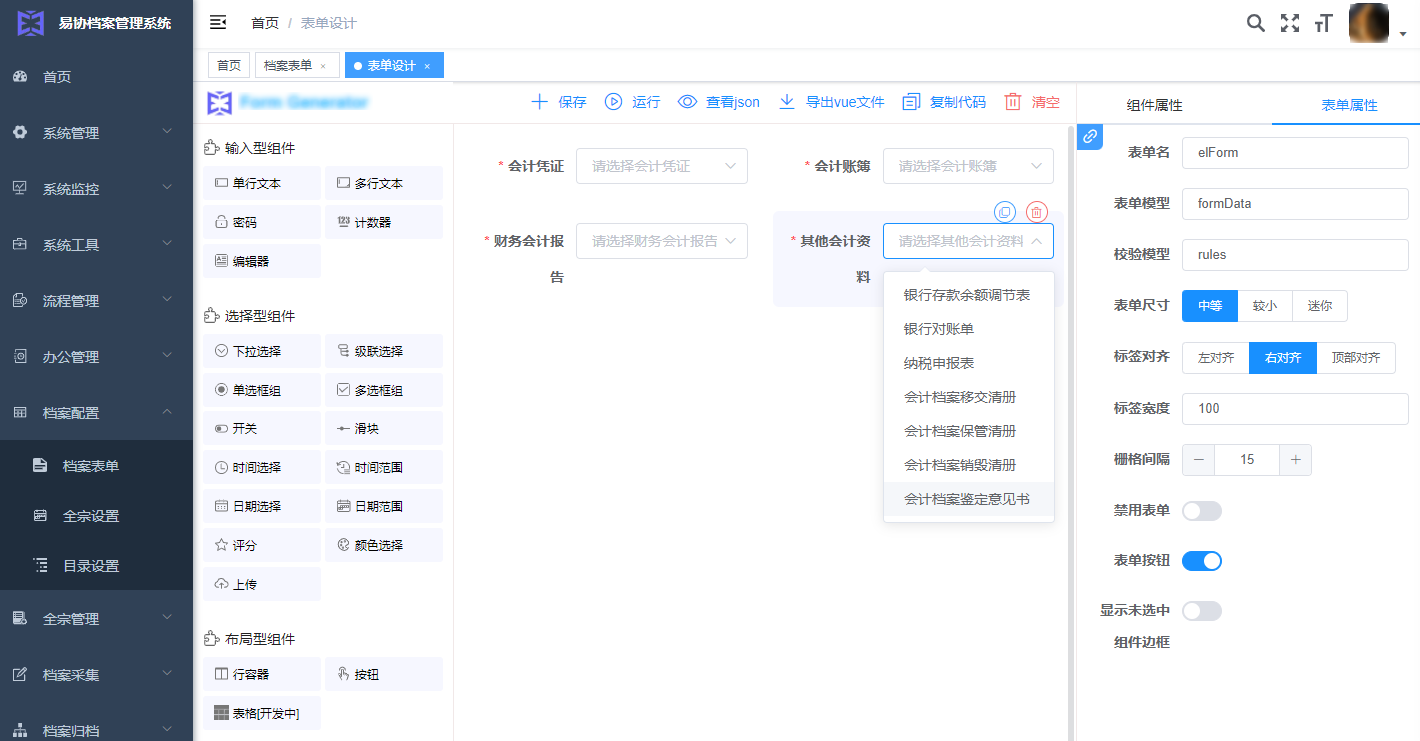Screen dimensions: 1420x741
Task: Collapse sidebar with the hamburger icon
Action: tap(217, 22)
